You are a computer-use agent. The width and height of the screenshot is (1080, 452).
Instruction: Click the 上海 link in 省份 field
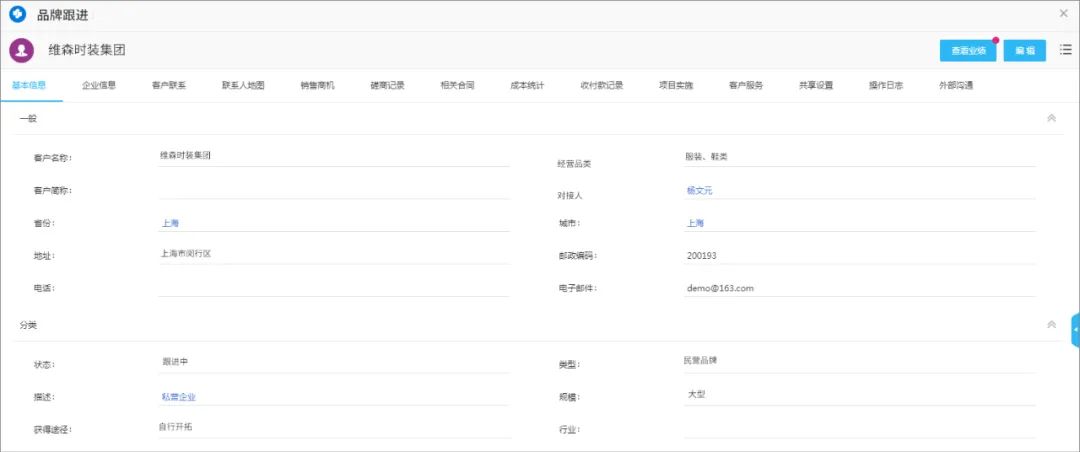170,223
